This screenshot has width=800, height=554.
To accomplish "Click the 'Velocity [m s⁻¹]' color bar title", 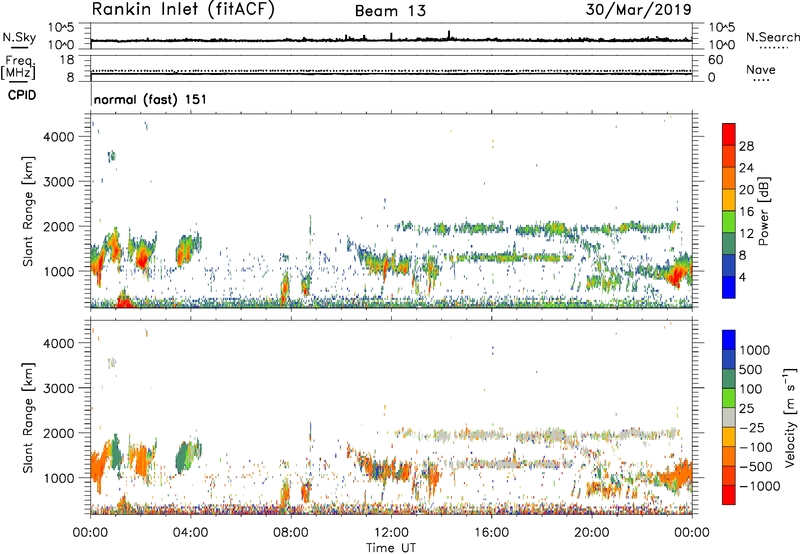I will [x=790, y=417].
